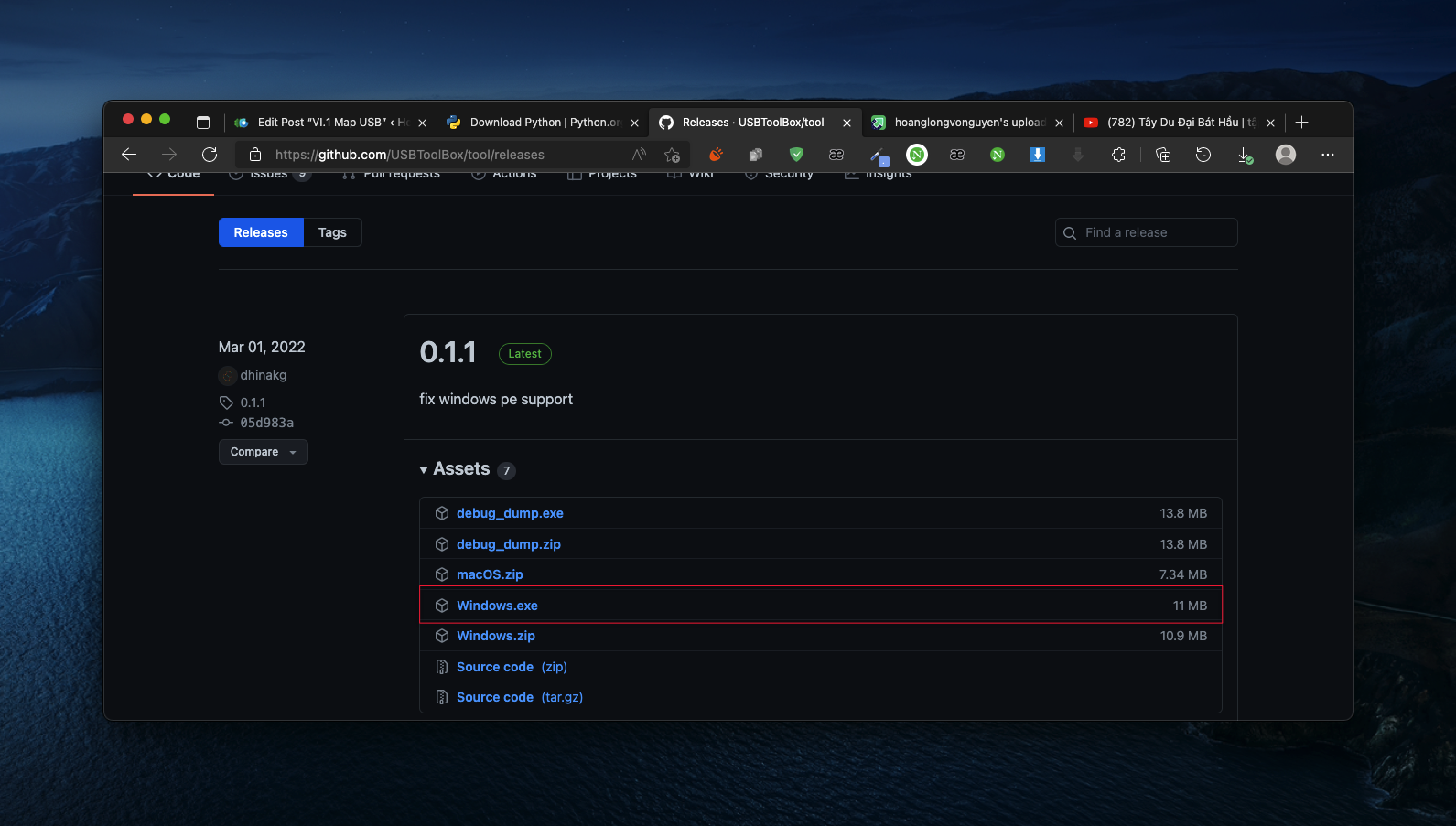Open the Compare dropdown
This screenshot has width=1456, height=826.
[263, 452]
